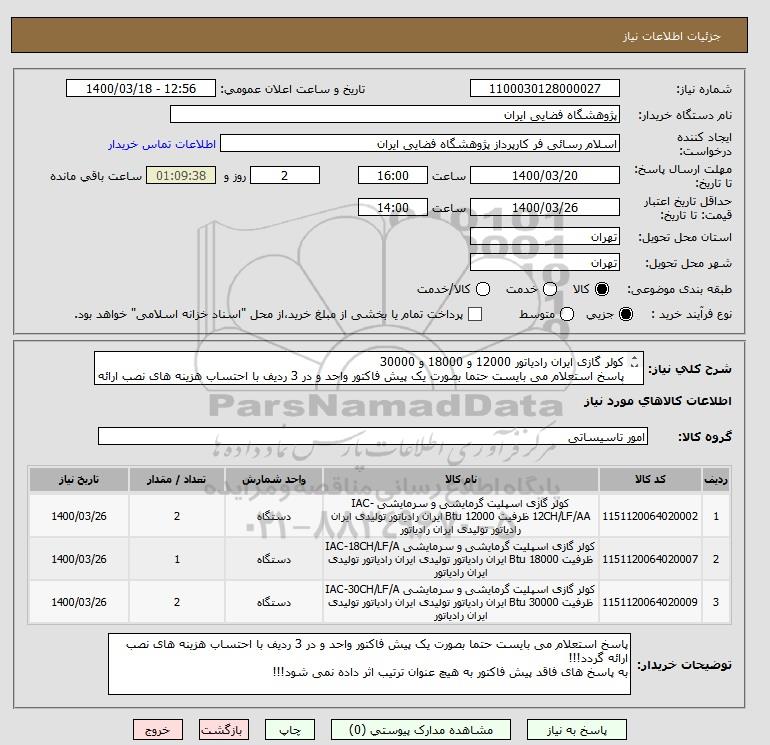Click the validity time field 14:00
The width and height of the screenshot is (770, 745).
393,207
